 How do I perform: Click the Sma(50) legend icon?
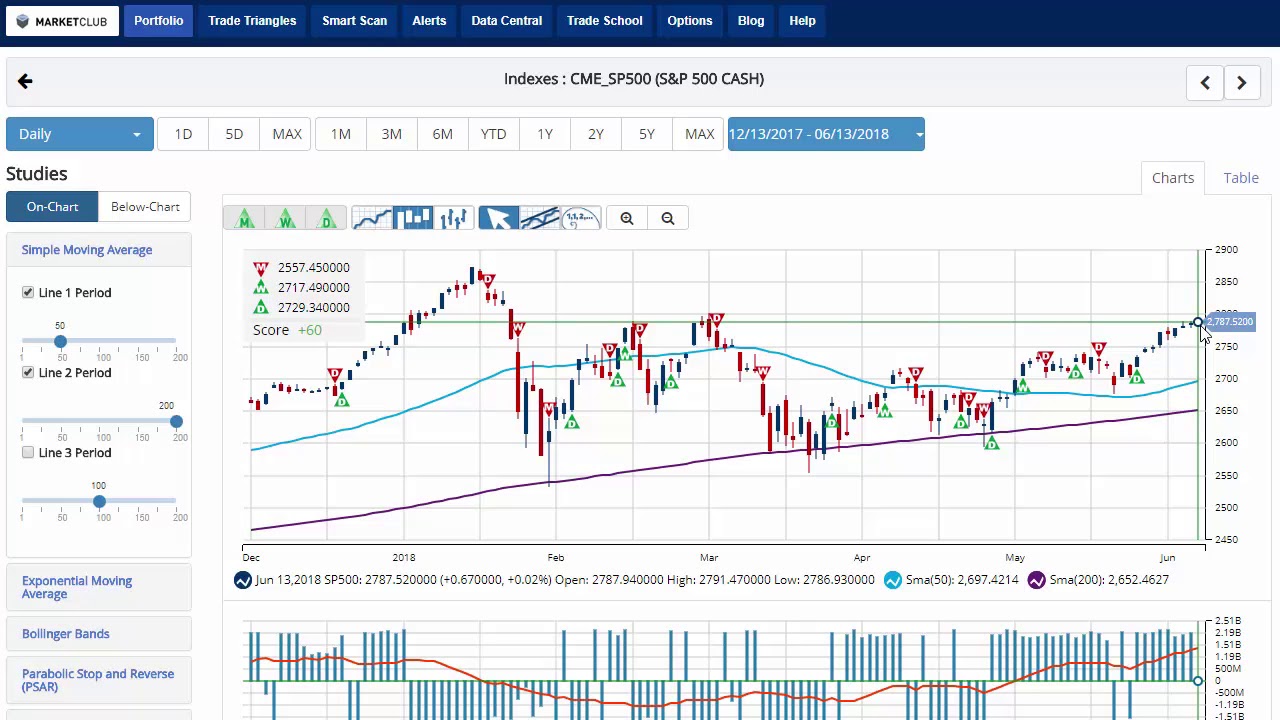(x=893, y=580)
